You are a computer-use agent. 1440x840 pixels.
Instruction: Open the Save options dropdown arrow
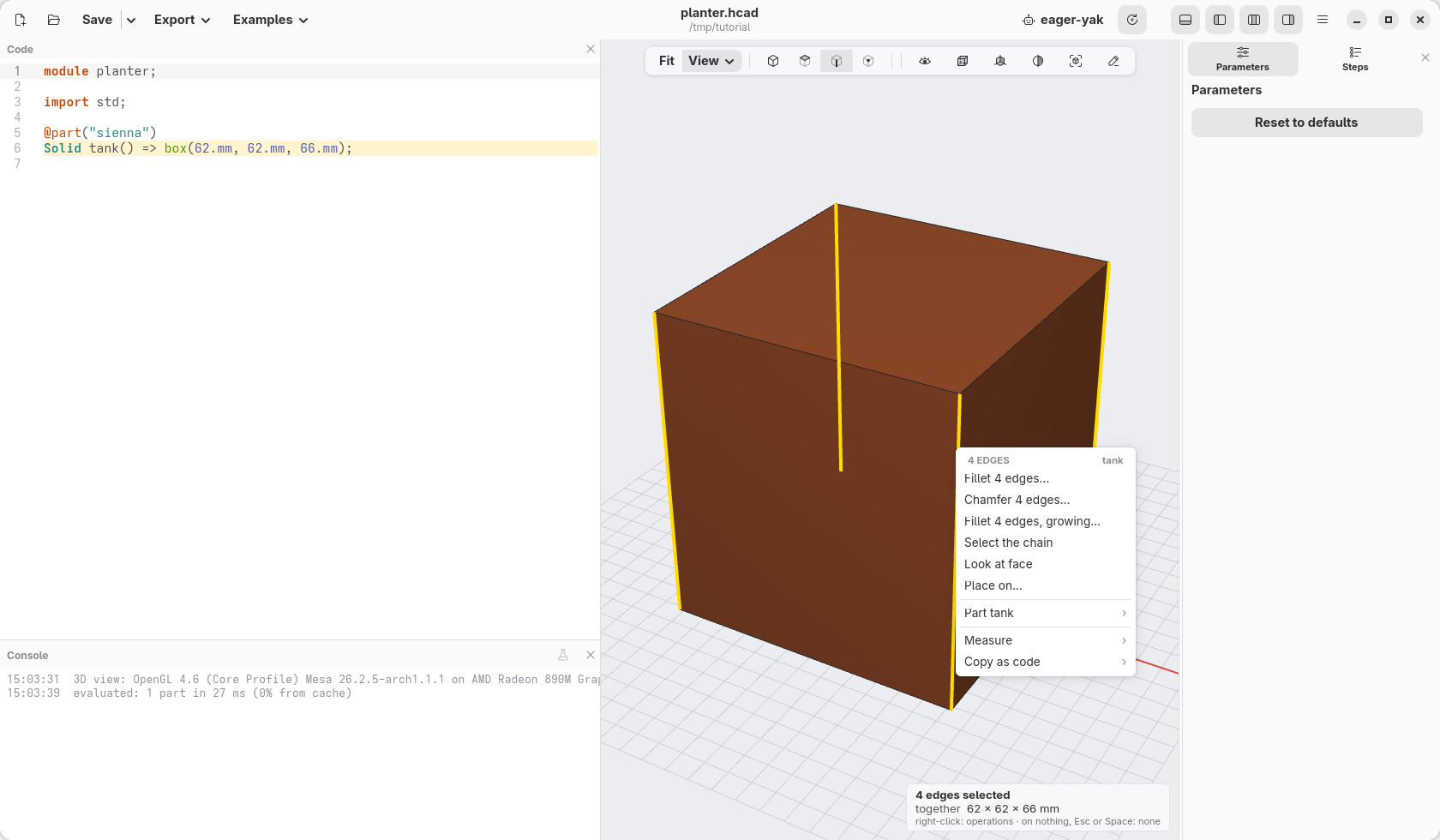click(x=131, y=20)
